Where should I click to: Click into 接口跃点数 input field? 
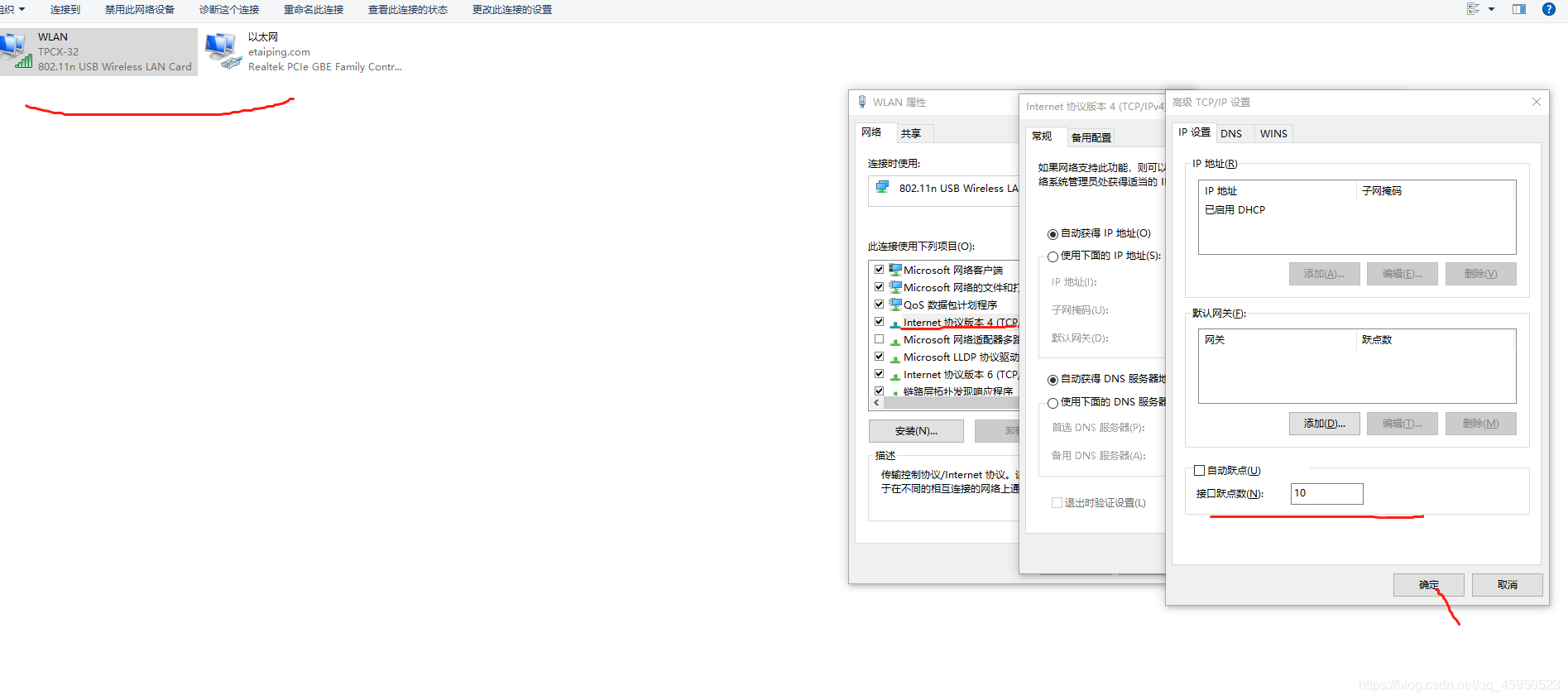1326,493
